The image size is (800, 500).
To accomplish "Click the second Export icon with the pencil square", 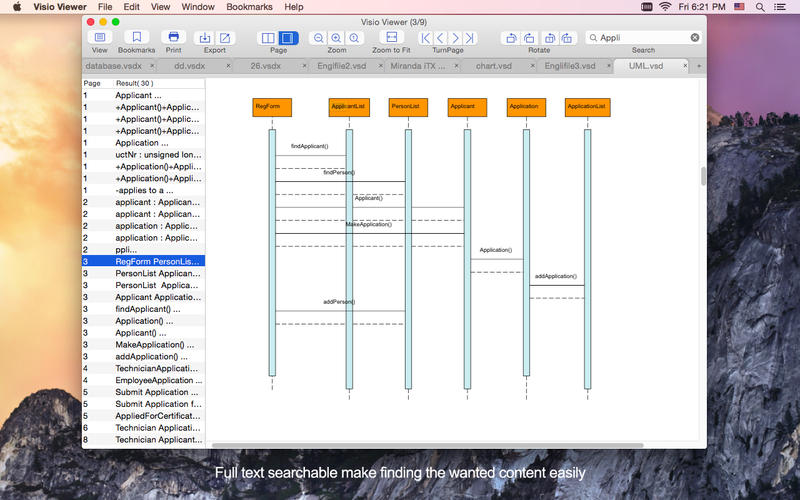I will (225, 38).
